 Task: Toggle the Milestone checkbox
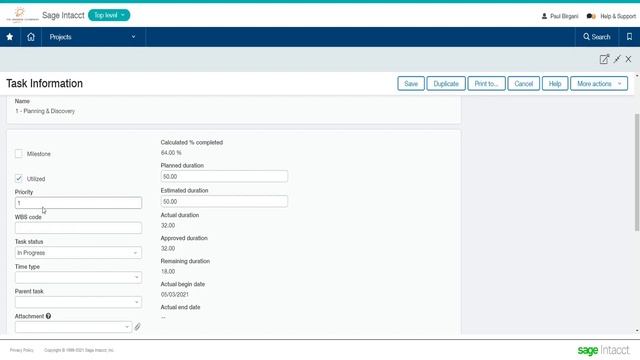(x=19, y=153)
